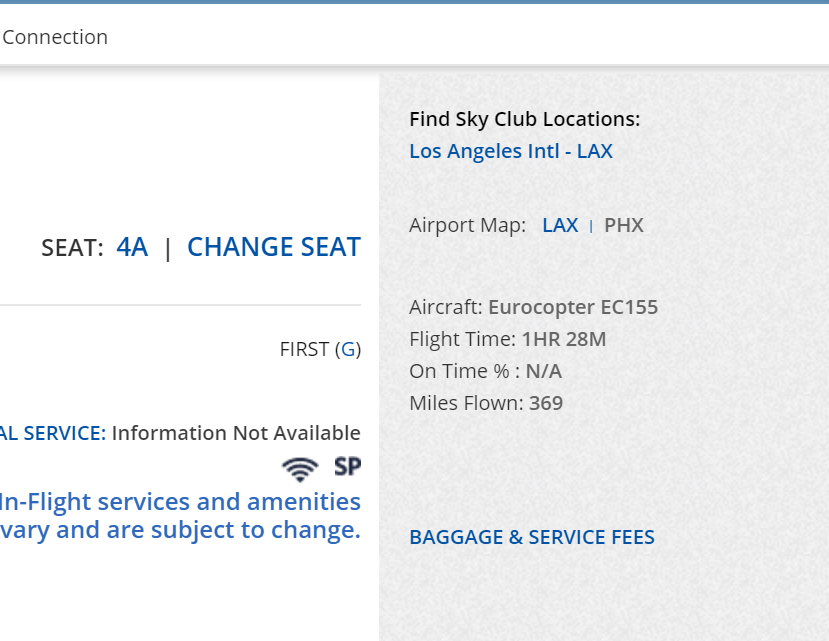Click seat number 4A
829x641 pixels.
(132, 247)
